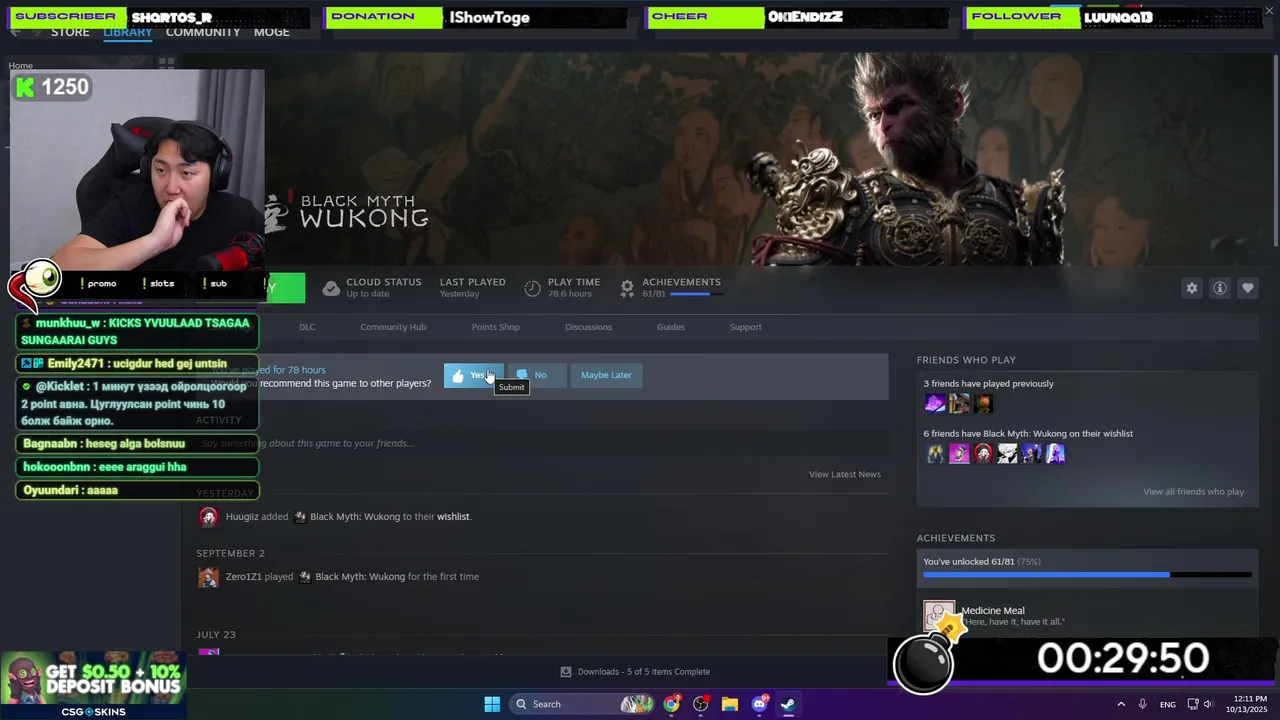
Task: Open the taskbar clock and date
Action: 1250,704
